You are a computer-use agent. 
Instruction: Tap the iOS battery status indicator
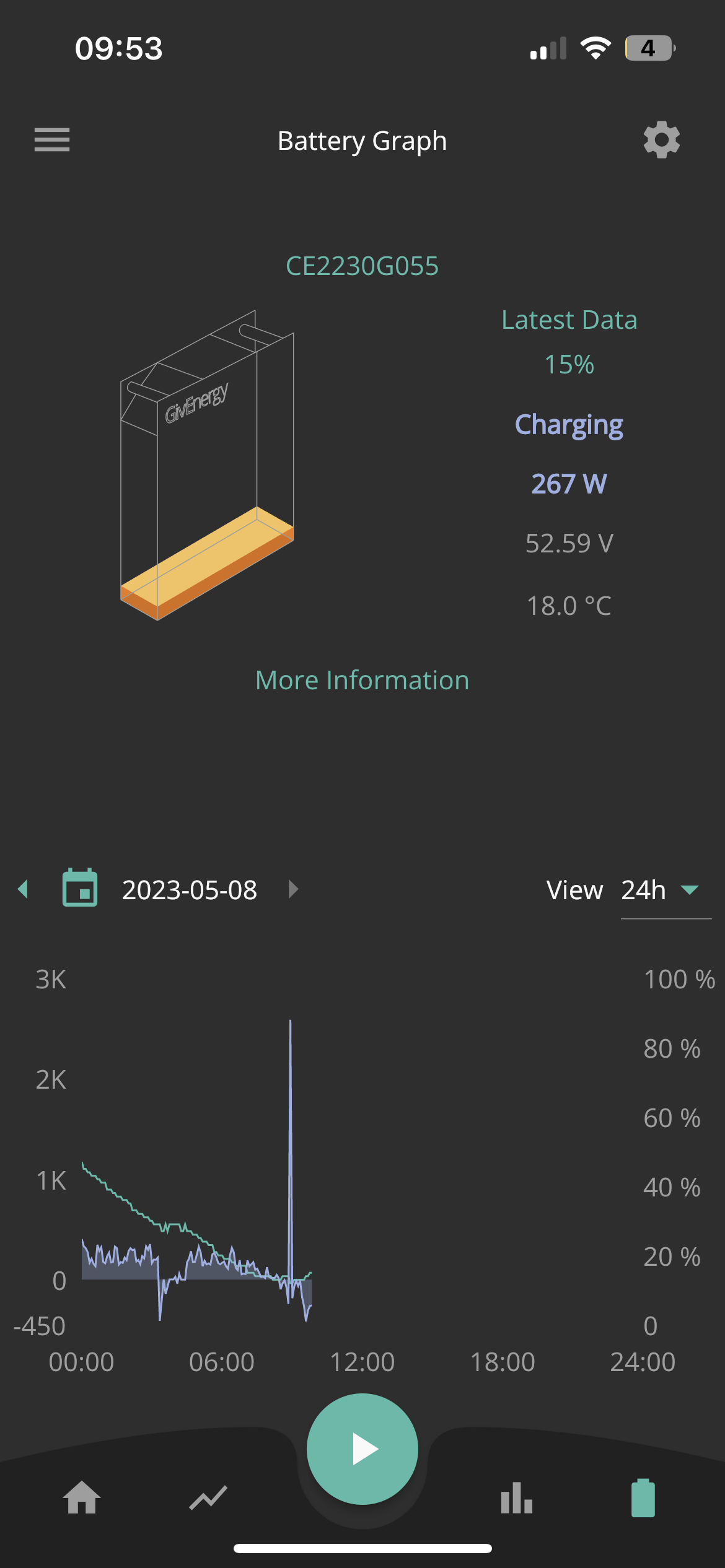pos(650,48)
